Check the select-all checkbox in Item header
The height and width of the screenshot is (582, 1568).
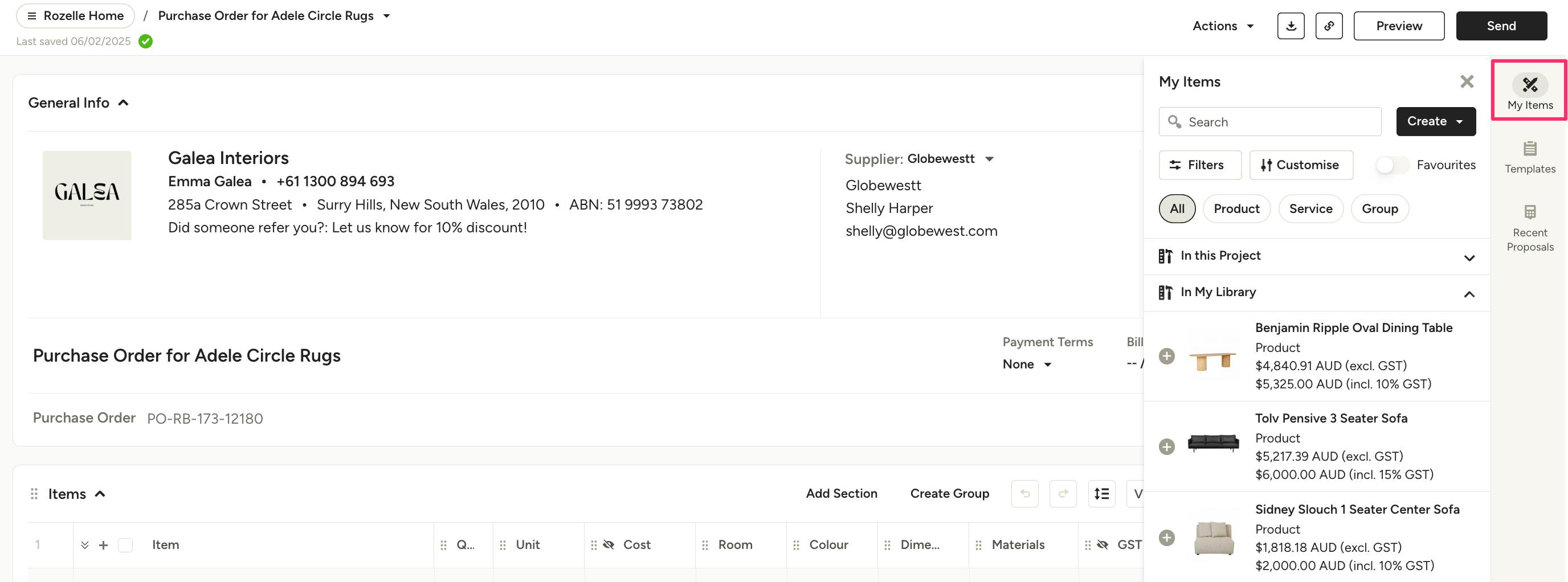125,545
